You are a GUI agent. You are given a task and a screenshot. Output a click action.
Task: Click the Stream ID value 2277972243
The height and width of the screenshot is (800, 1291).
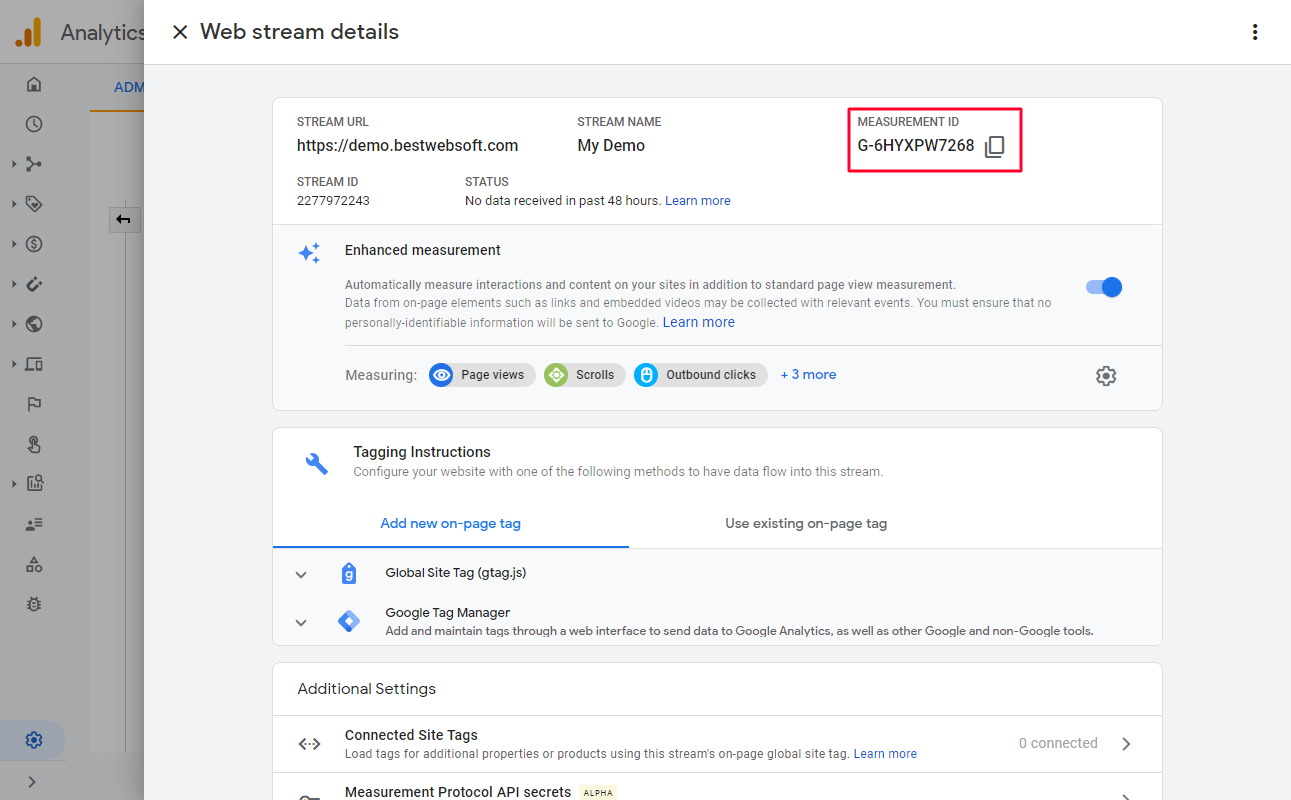point(333,201)
